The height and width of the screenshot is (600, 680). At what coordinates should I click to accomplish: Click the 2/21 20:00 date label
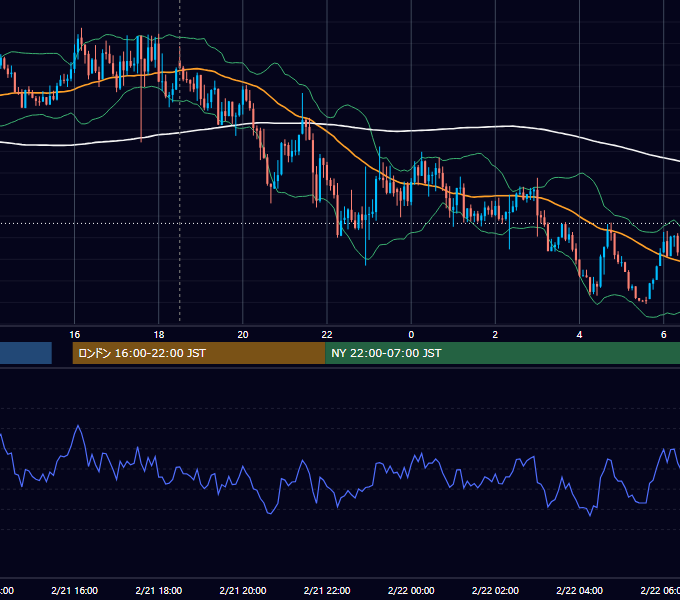(x=243, y=590)
